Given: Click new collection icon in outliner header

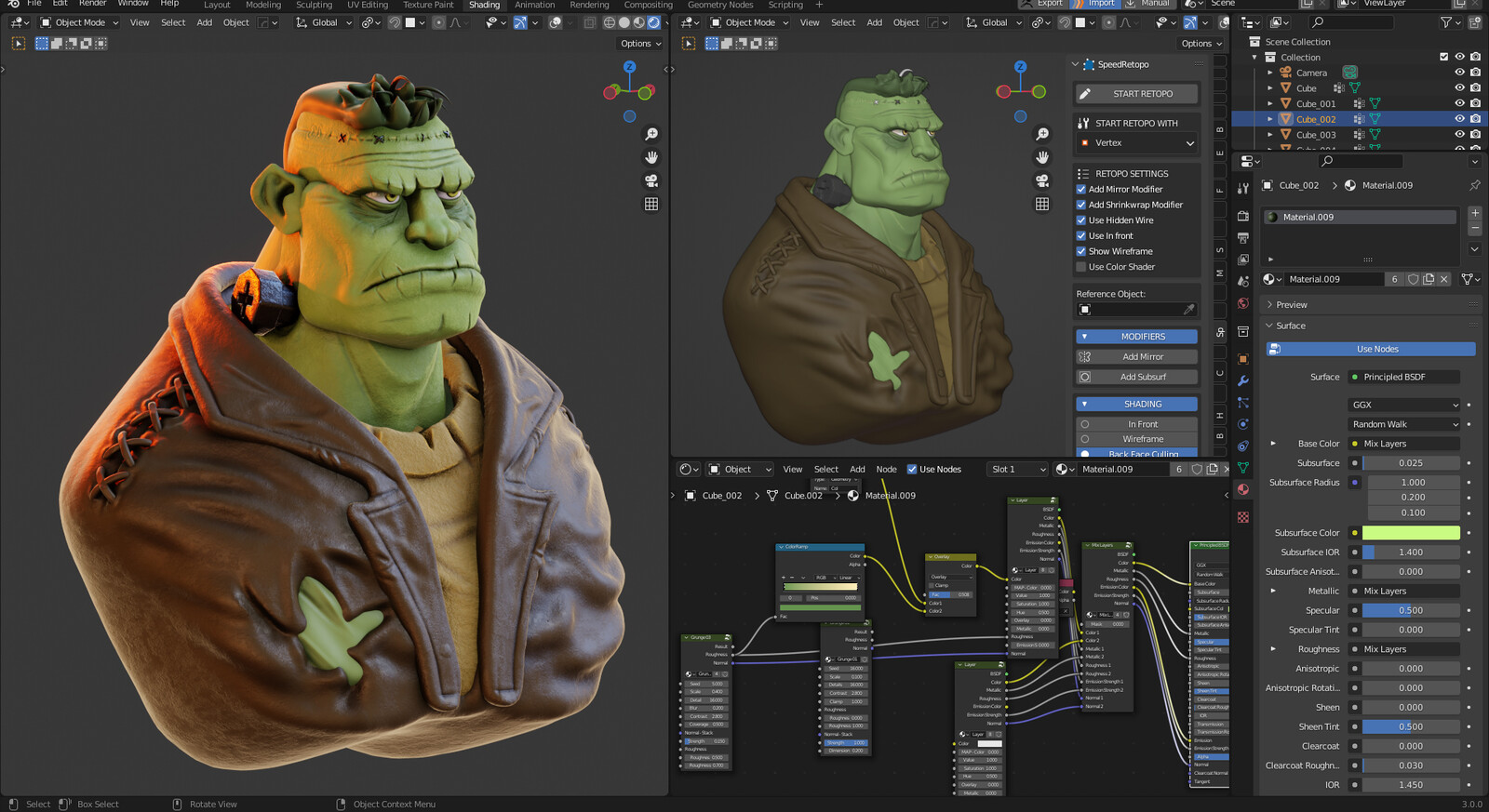Looking at the screenshot, I should click(1474, 22).
